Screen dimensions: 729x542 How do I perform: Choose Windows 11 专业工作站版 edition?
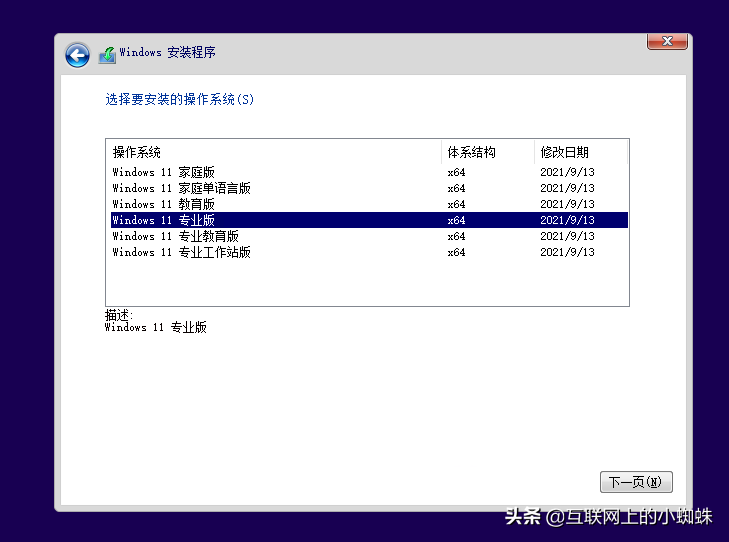click(182, 252)
